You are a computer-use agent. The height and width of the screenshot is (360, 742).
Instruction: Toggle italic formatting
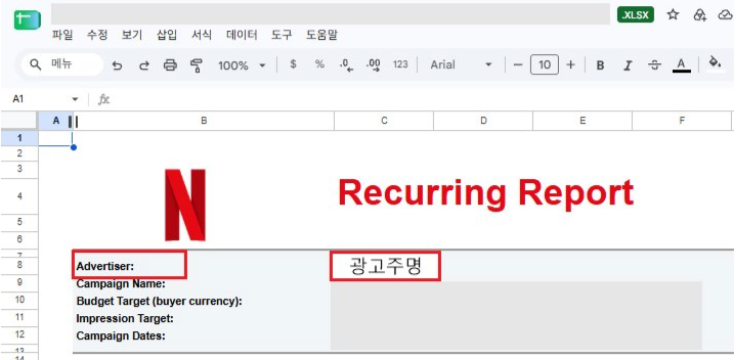pyautogui.click(x=627, y=65)
